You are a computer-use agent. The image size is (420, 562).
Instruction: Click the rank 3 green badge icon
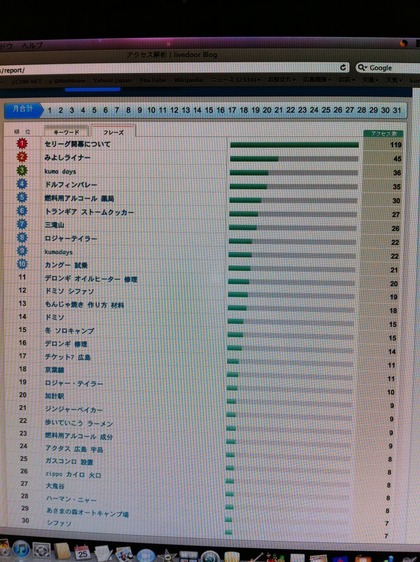[x=22, y=170]
